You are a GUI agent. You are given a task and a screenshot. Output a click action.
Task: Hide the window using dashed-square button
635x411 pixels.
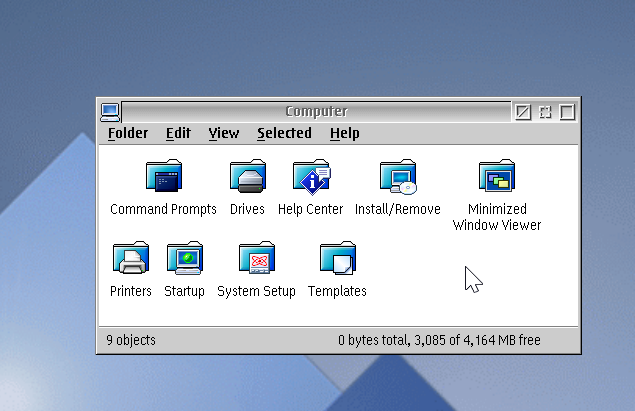[545, 112]
